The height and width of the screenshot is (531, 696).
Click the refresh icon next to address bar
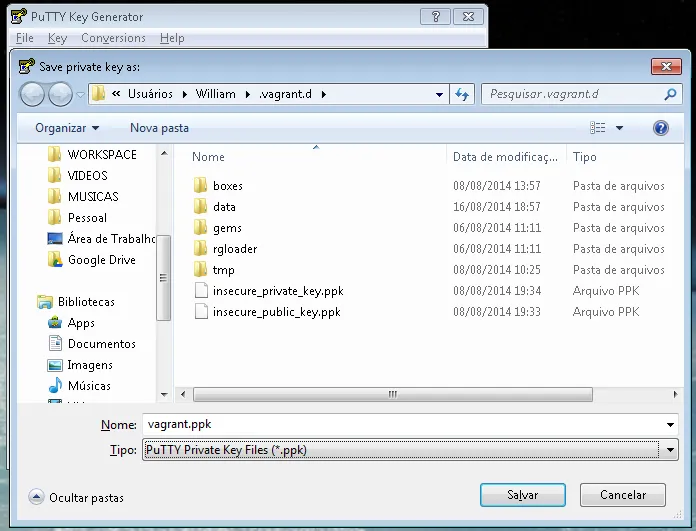[x=462, y=94]
